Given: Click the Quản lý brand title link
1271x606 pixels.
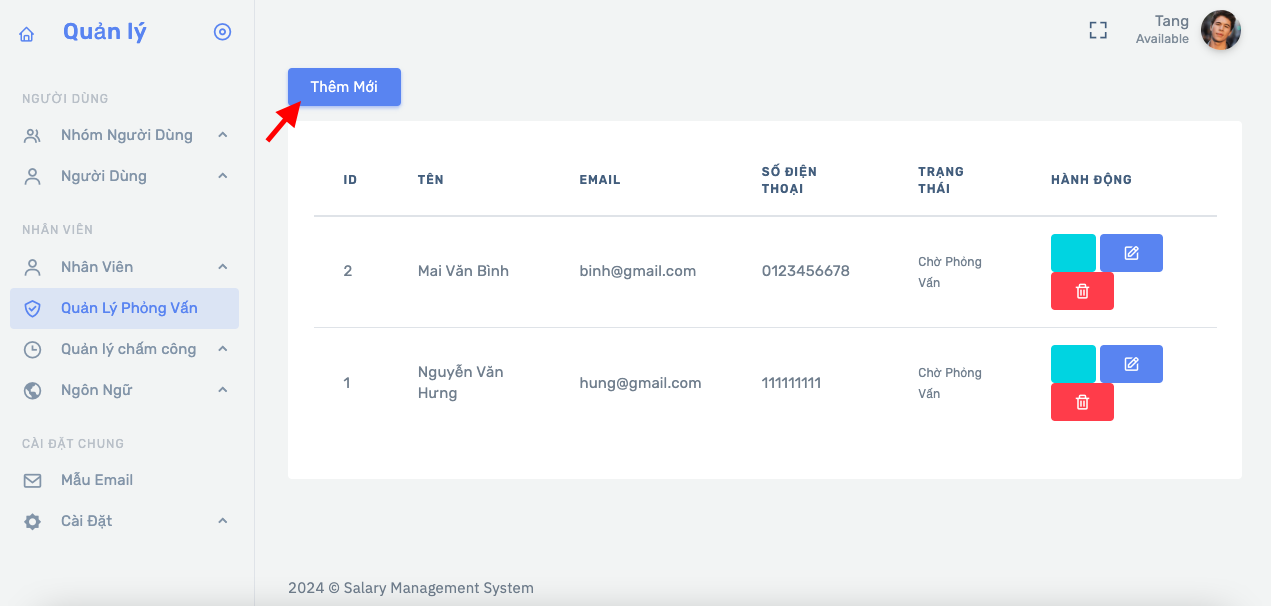Looking at the screenshot, I should coord(104,32).
